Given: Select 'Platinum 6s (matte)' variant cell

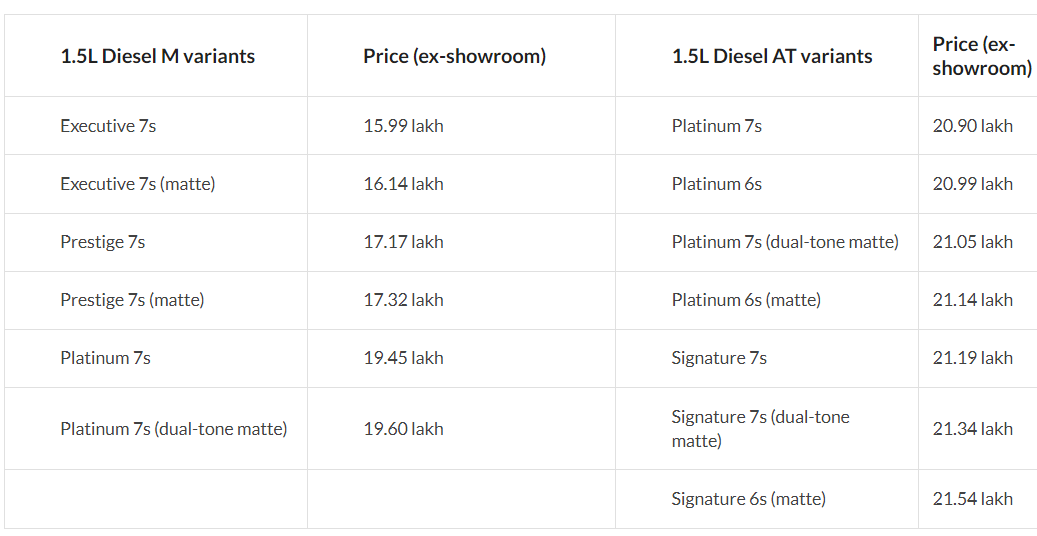Looking at the screenshot, I should (x=746, y=300).
